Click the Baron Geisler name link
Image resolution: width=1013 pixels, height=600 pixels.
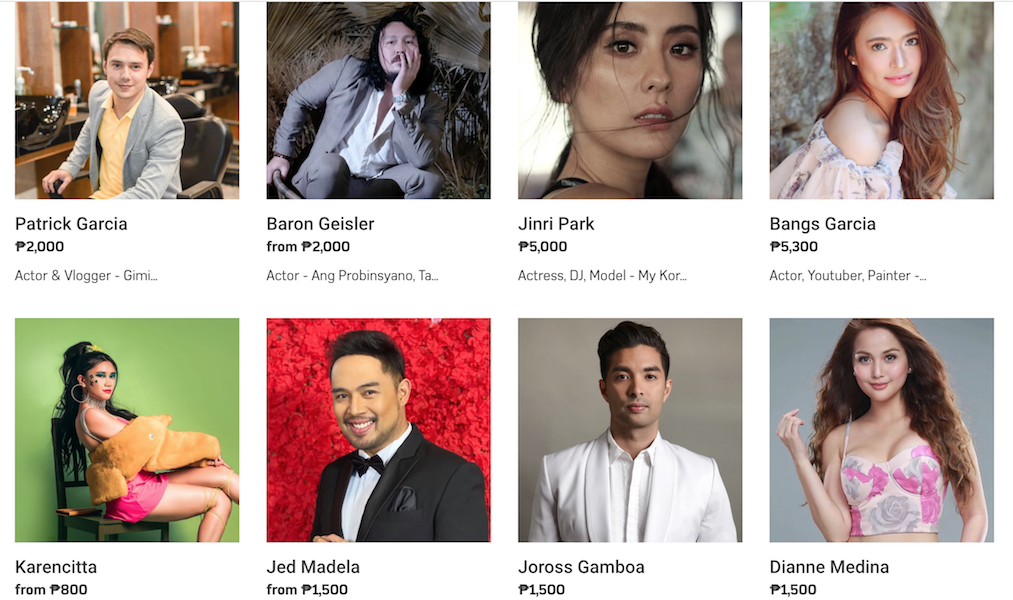tap(320, 224)
